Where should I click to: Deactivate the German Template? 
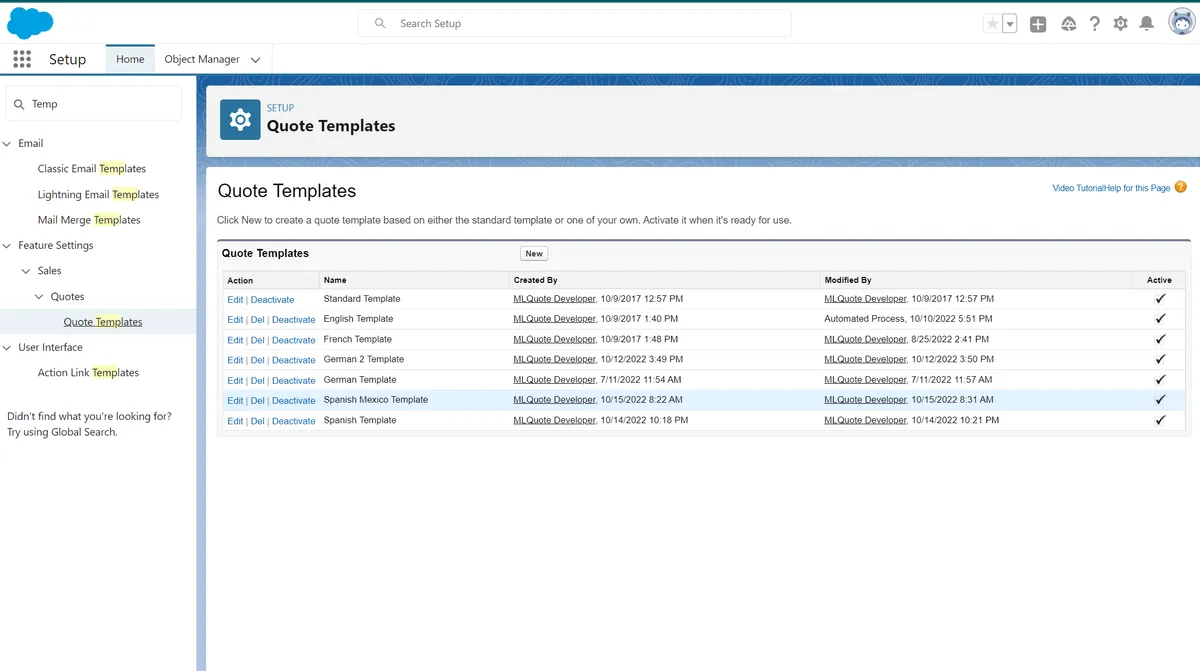(293, 381)
